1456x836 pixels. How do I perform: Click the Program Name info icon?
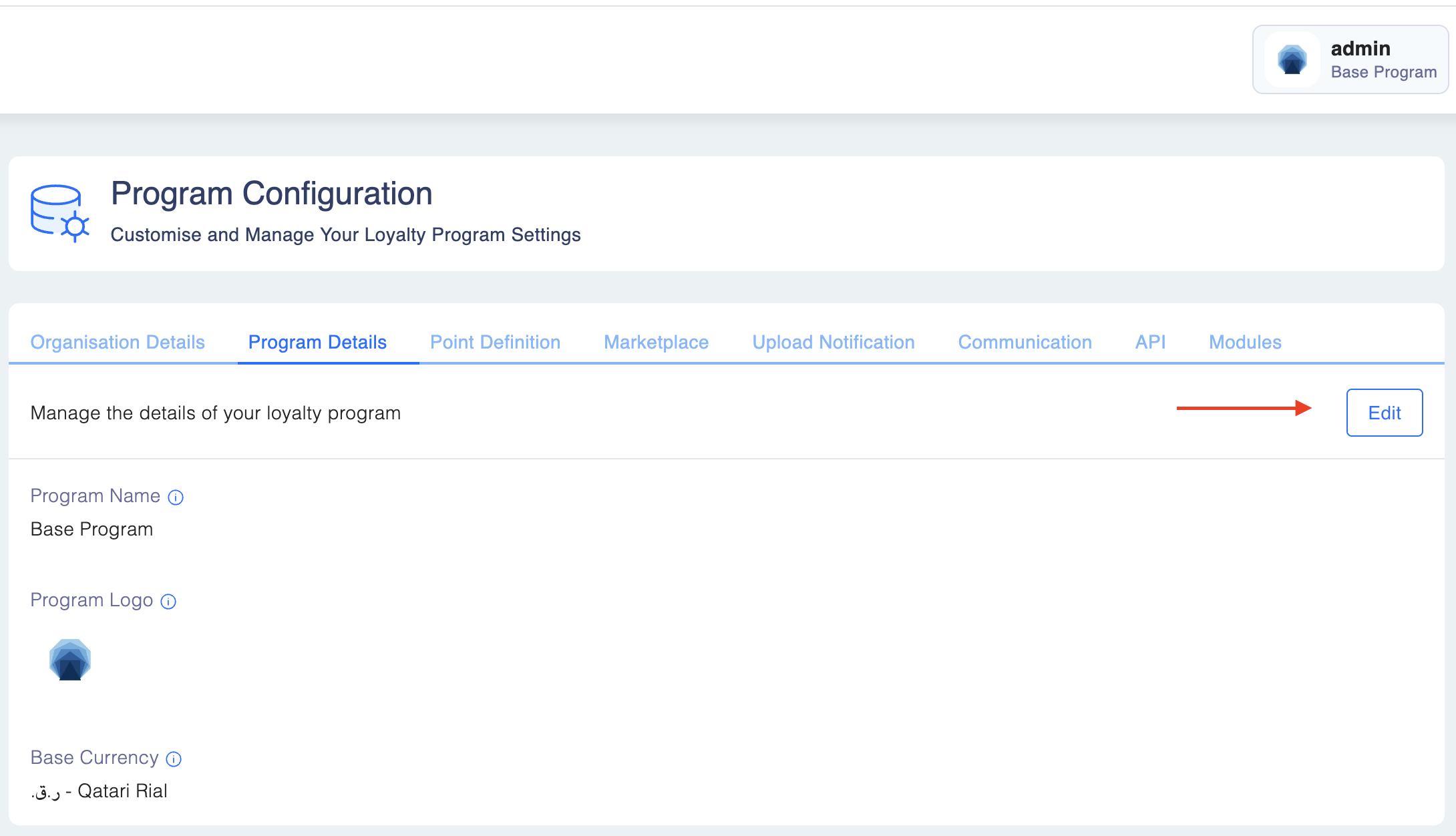(x=176, y=497)
